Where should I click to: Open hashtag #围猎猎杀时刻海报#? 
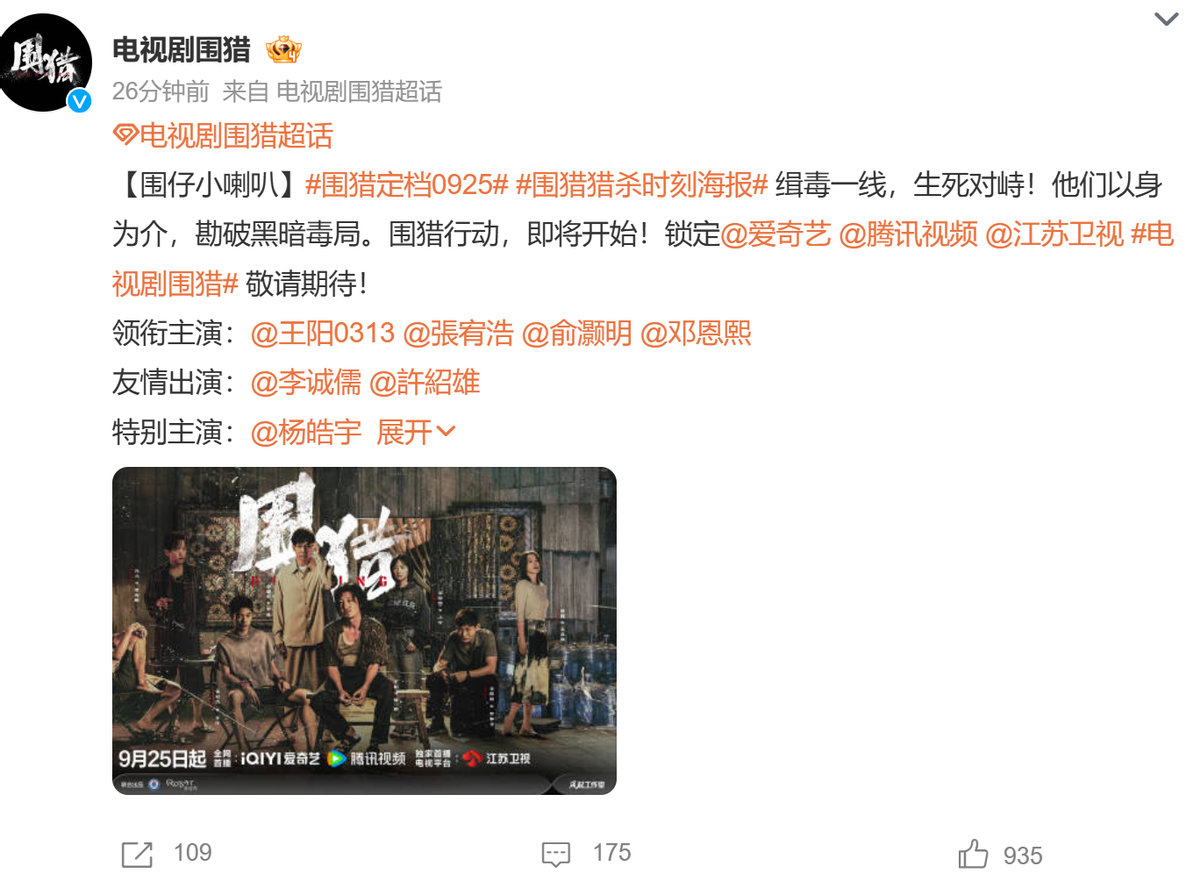(642, 185)
